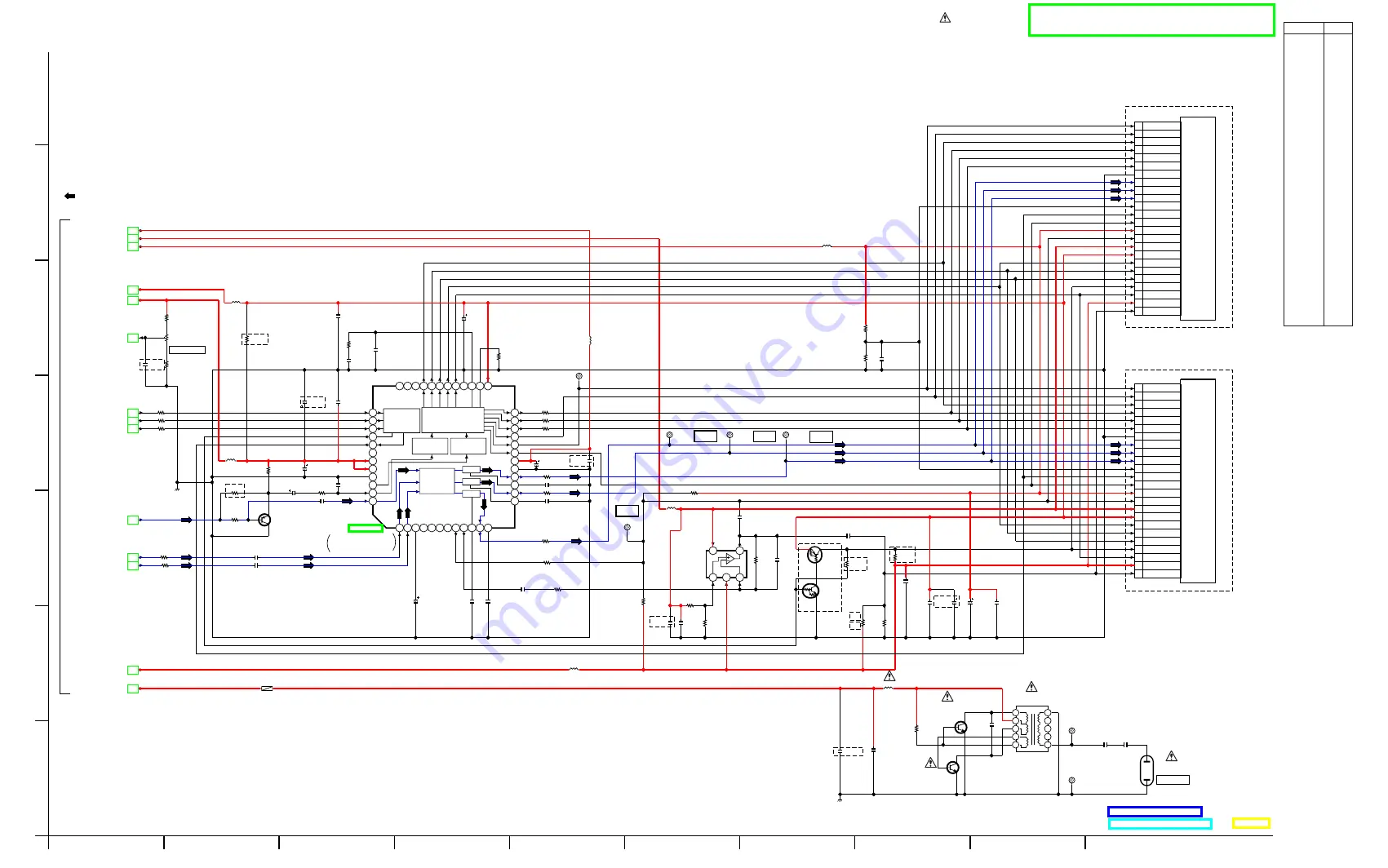The width and height of the screenshot is (1388, 868).
Task: Select the large green-outlined box at top right
Action: tap(1151, 20)
